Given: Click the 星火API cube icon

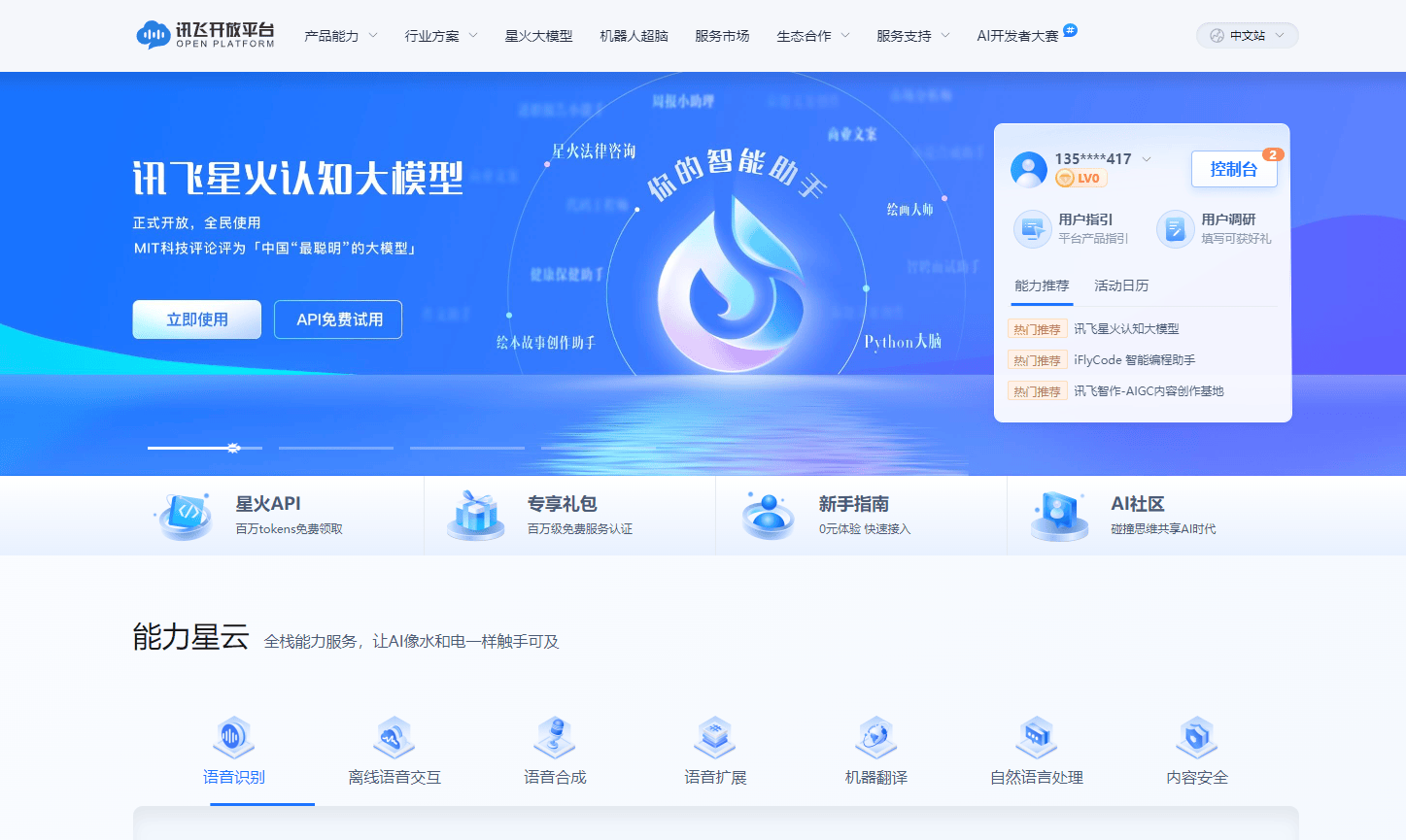Looking at the screenshot, I should (186, 516).
